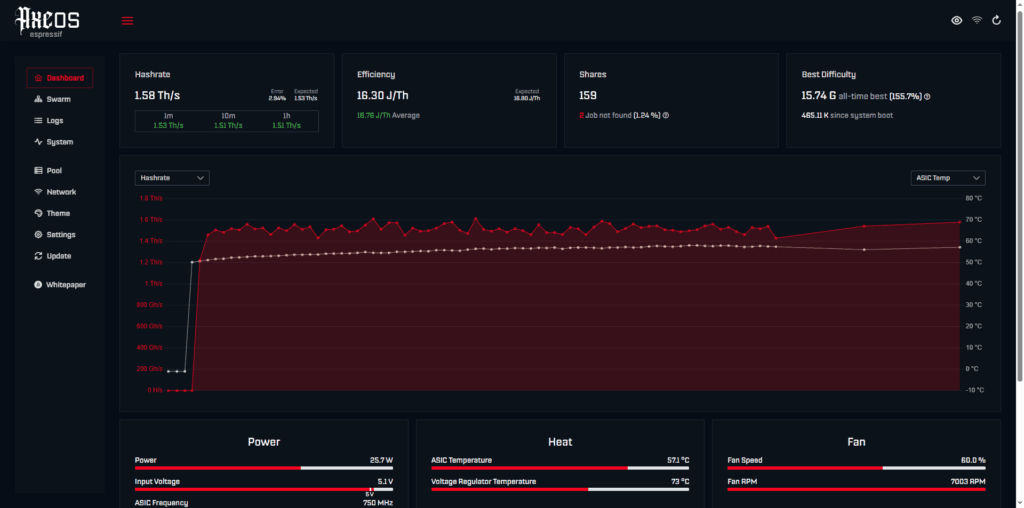Open the Whitepaper link
This screenshot has width=1024, height=508.
tap(65, 285)
